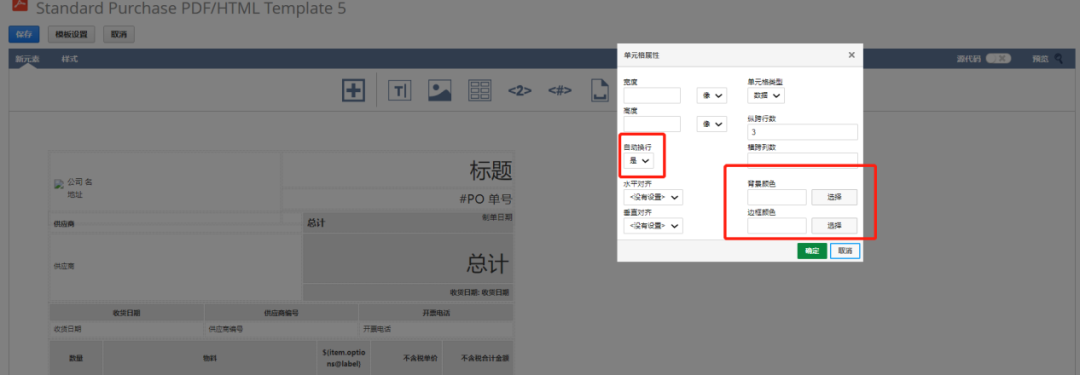The width and height of the screenshot is (1080, 375).
Task: Click the preview magnifier icon
Action: click(x=1059, y=59)
